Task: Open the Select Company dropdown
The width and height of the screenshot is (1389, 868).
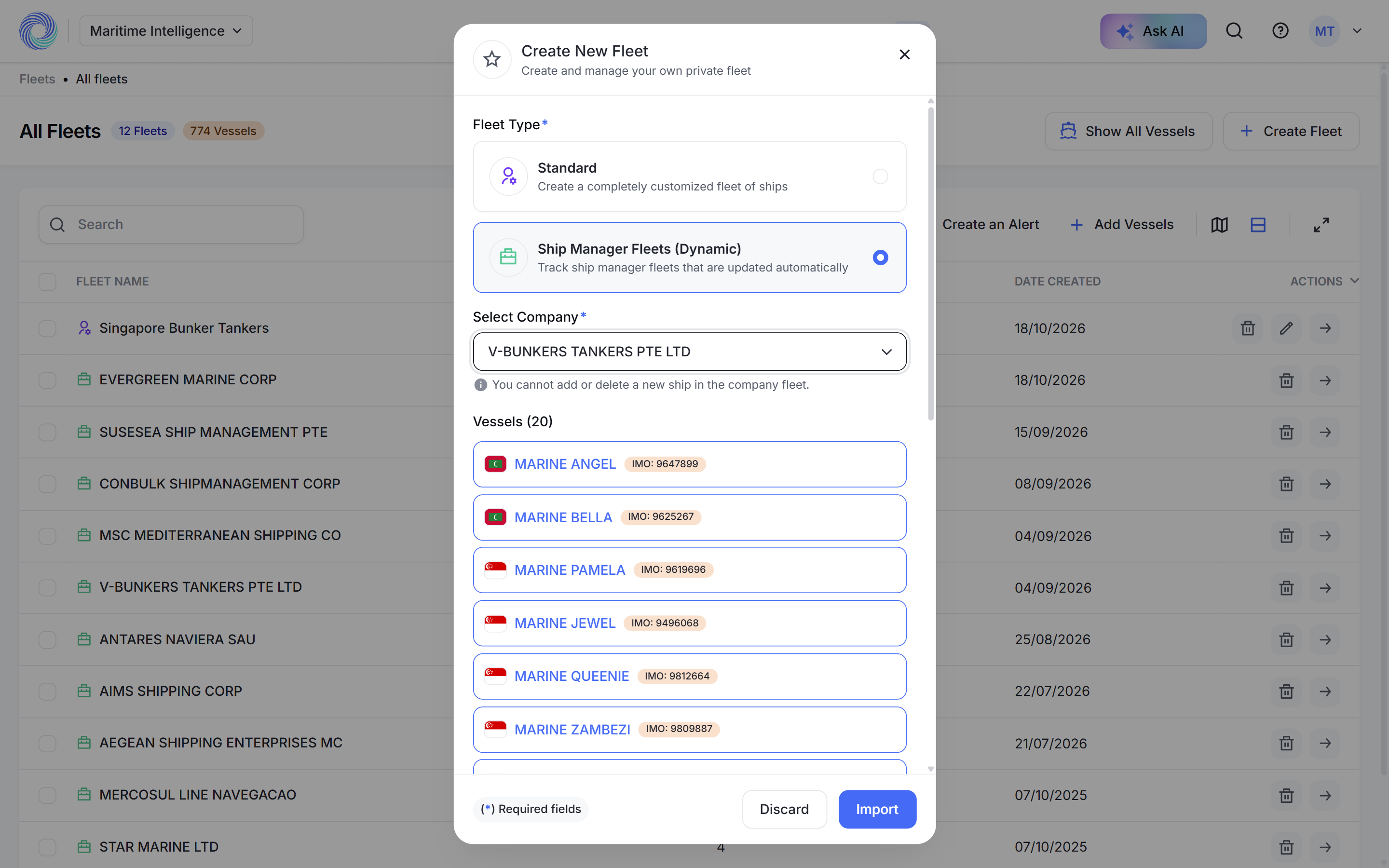Action: tap(689, 352)
